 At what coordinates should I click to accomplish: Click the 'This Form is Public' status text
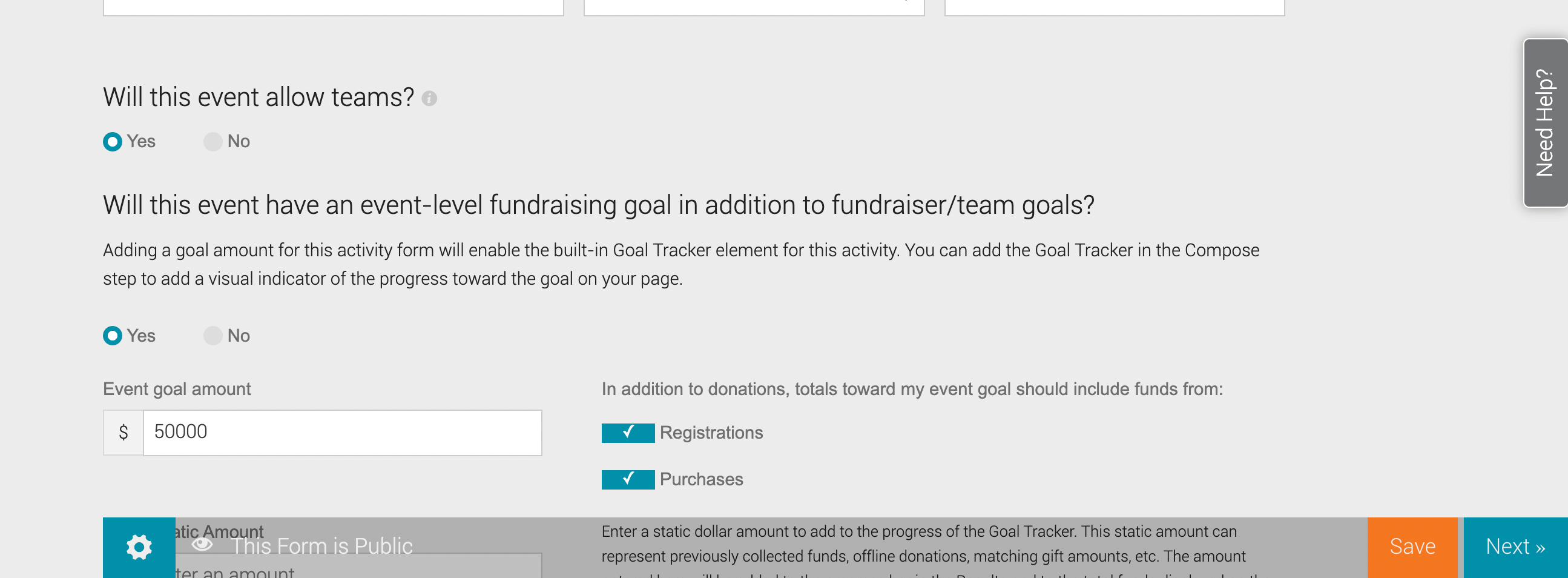(x=321, y=546)
